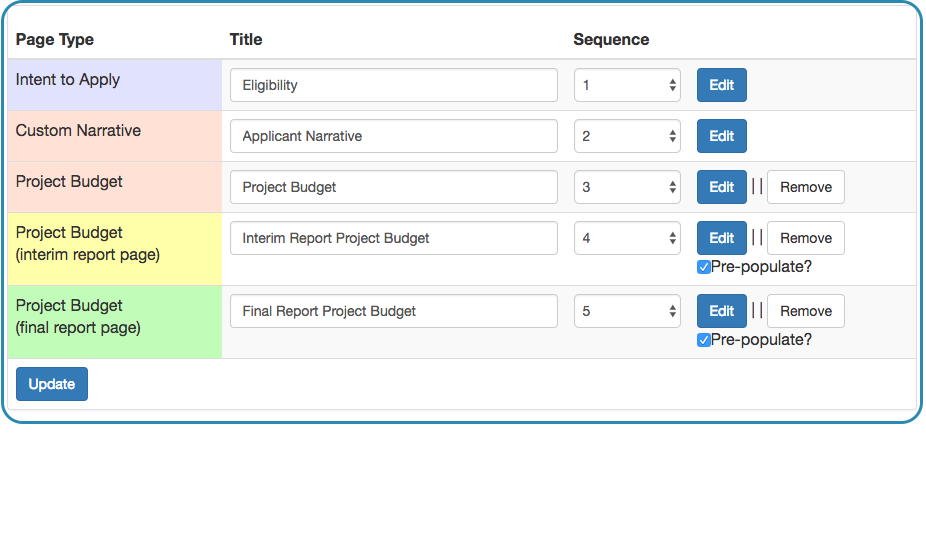
Task: Focus the Interim Report Project Budget title field
Action: click(394, 238)
